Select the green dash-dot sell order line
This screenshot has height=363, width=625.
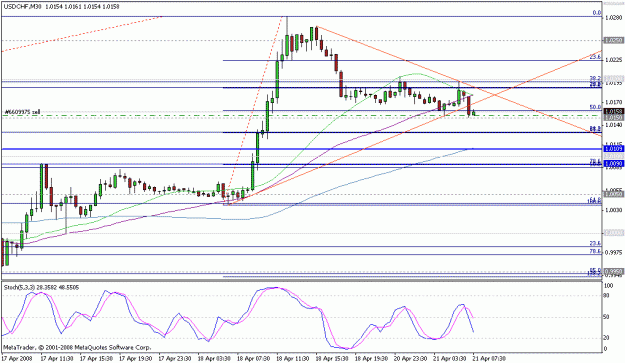click(301, 116)
